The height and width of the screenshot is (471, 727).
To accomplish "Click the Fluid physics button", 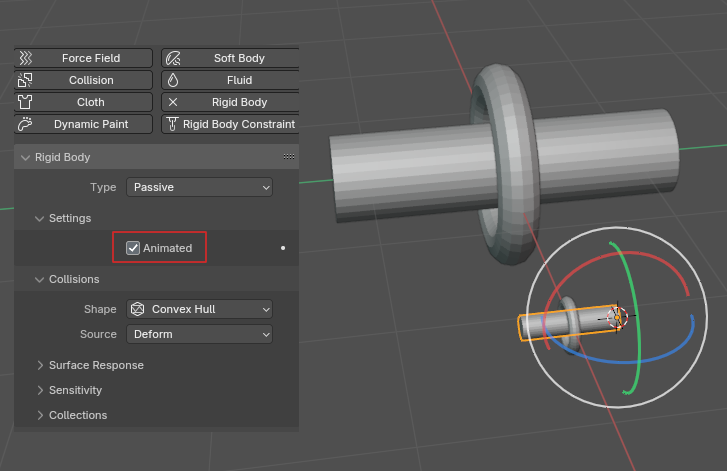I will pyautogui.click(x=230, y=80).
